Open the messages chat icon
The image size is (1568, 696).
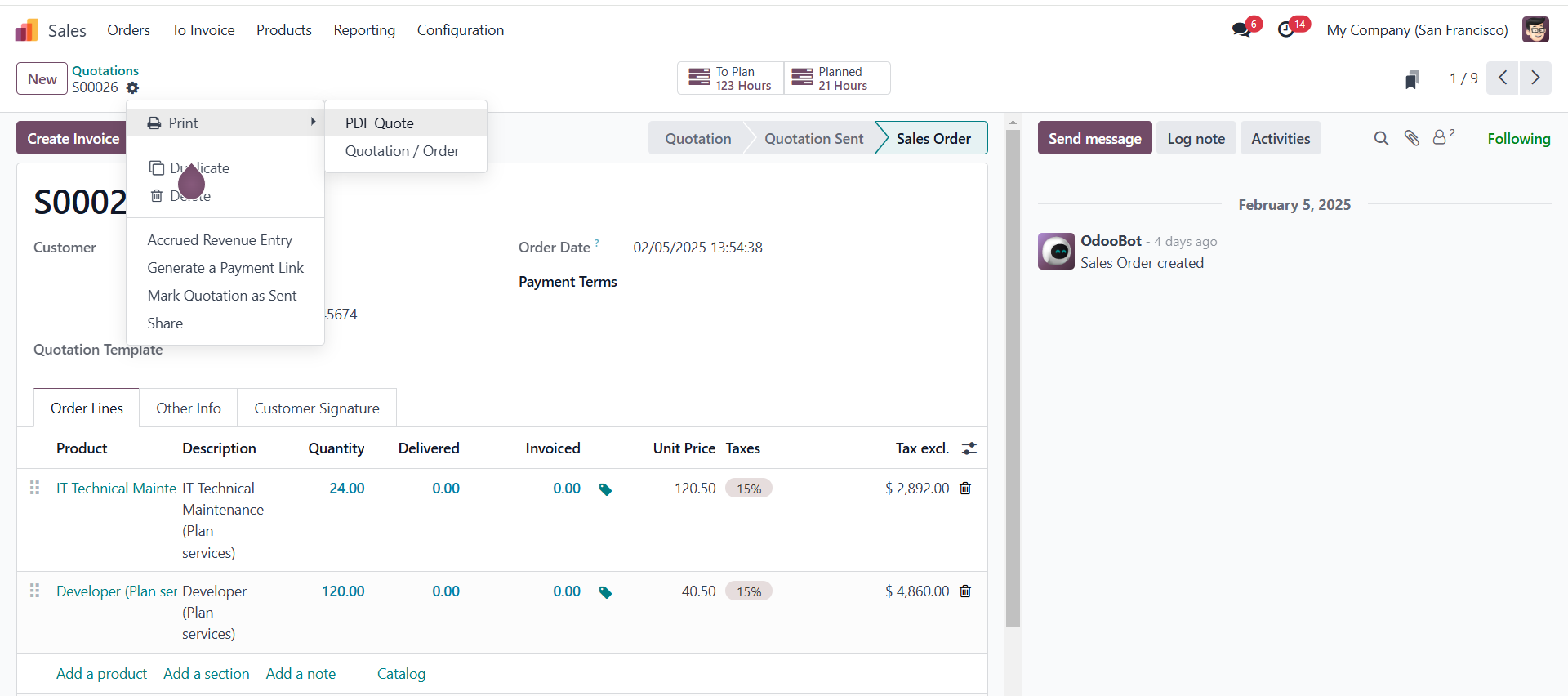(x=1241, y=30)
